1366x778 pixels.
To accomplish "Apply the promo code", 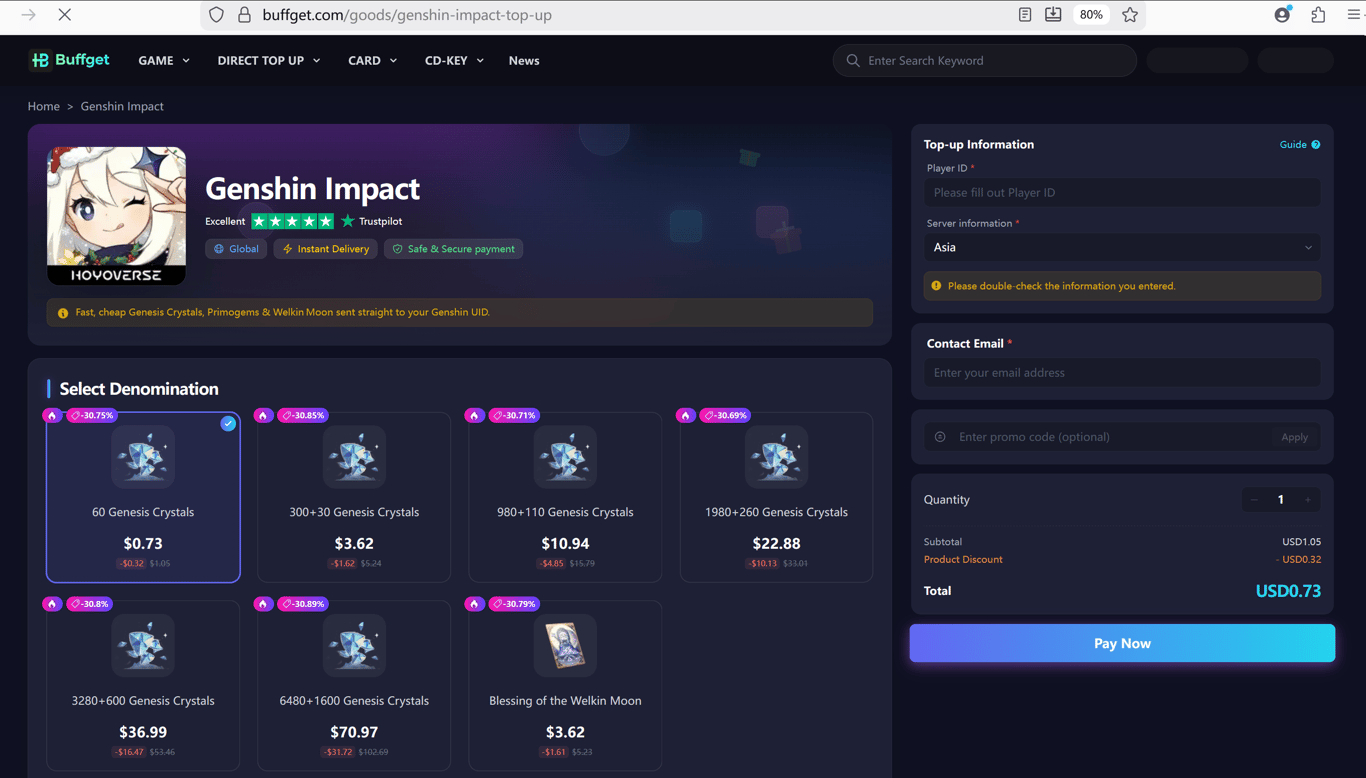I will click(1295, 437).
